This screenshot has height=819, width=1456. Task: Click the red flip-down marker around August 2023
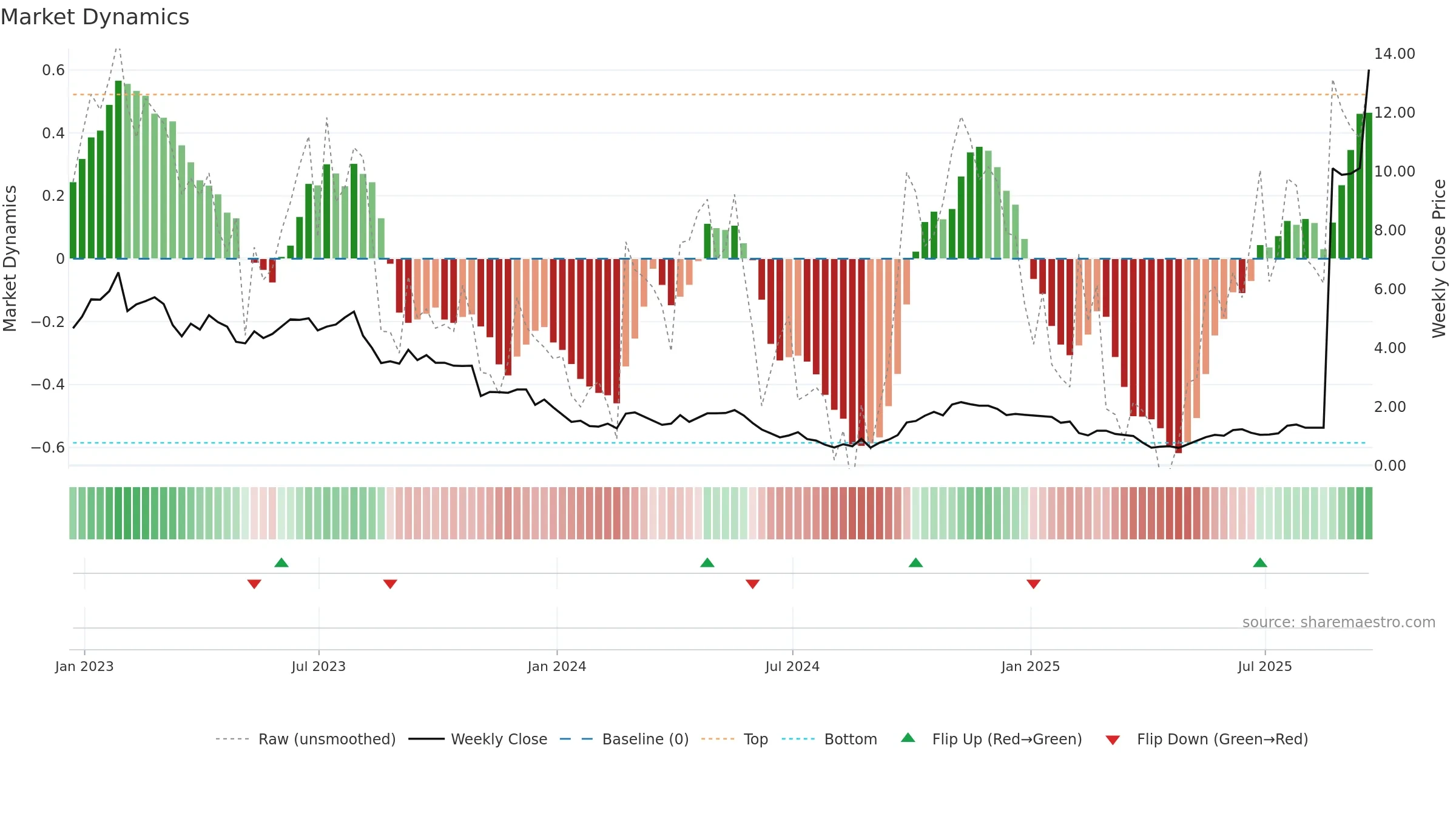pyautogui.click(x=390, y=584)
